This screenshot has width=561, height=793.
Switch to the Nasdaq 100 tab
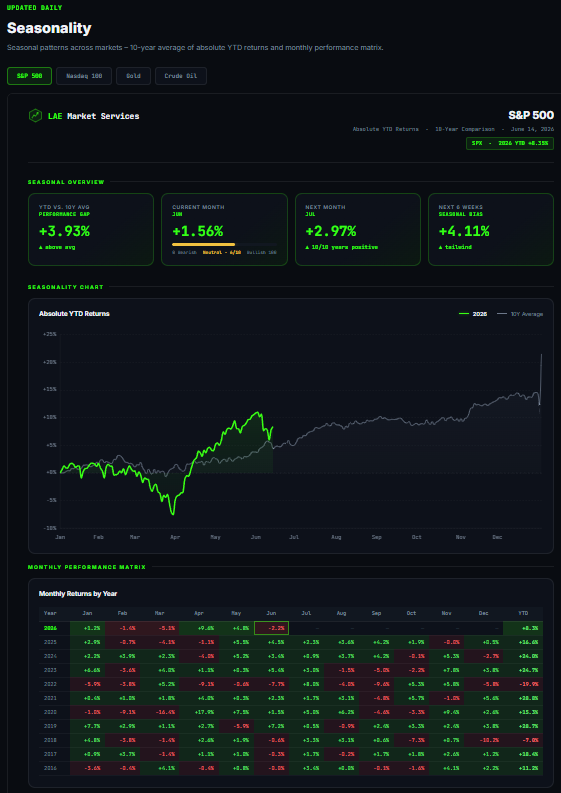pos(84,76)
